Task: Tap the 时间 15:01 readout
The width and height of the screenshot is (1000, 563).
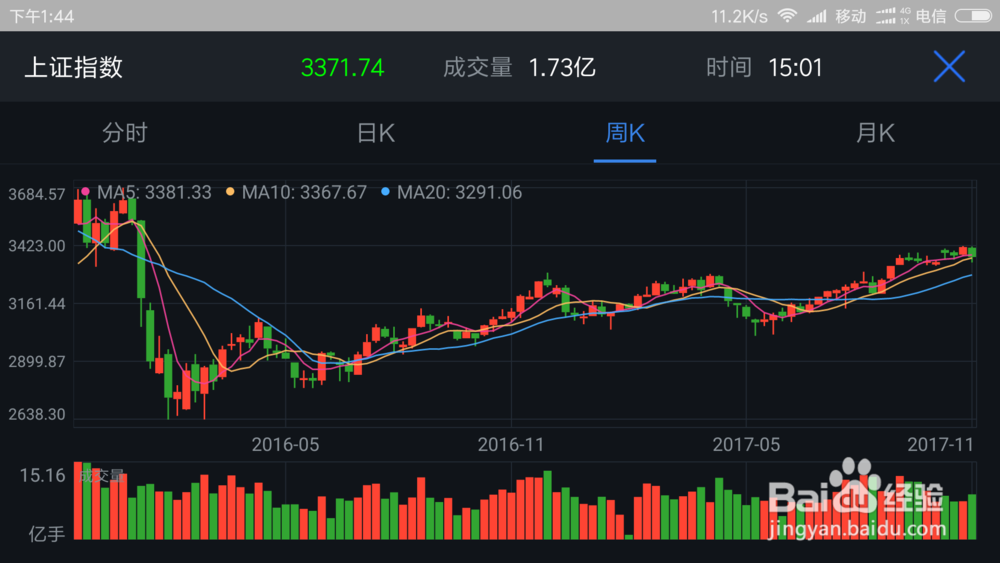Action: (764, 68)
